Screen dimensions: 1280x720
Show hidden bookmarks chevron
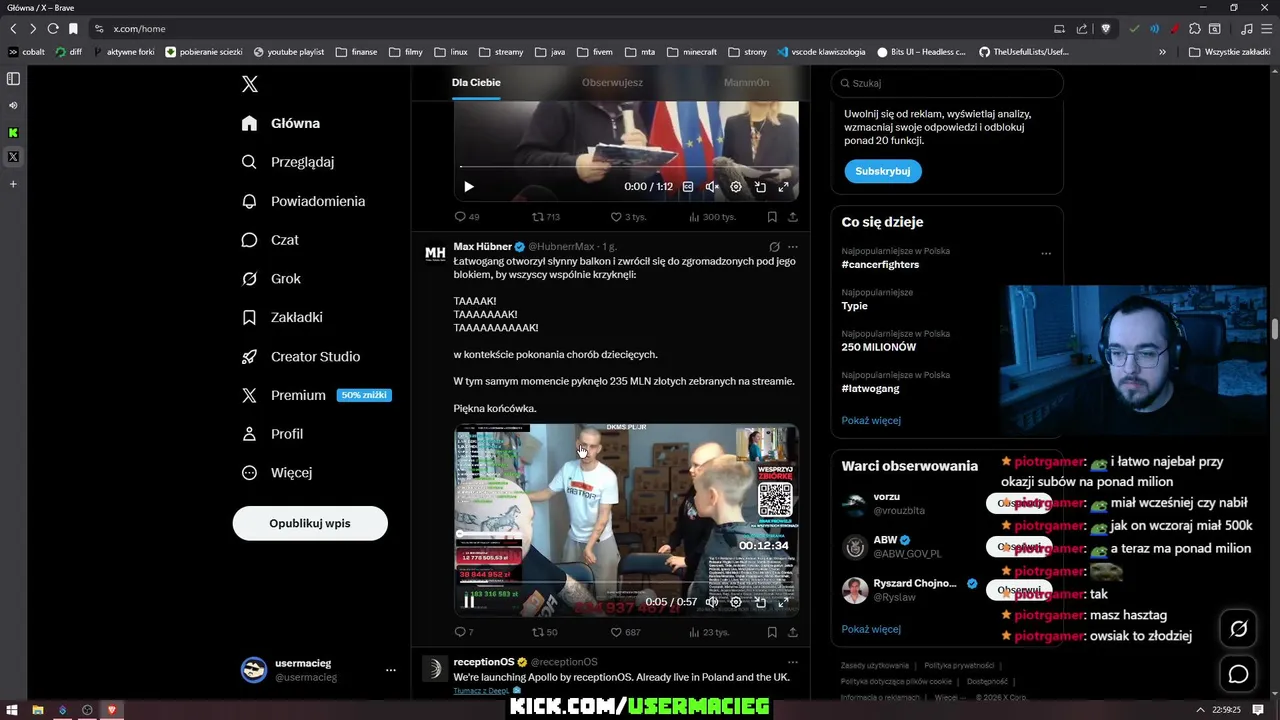1162,52
